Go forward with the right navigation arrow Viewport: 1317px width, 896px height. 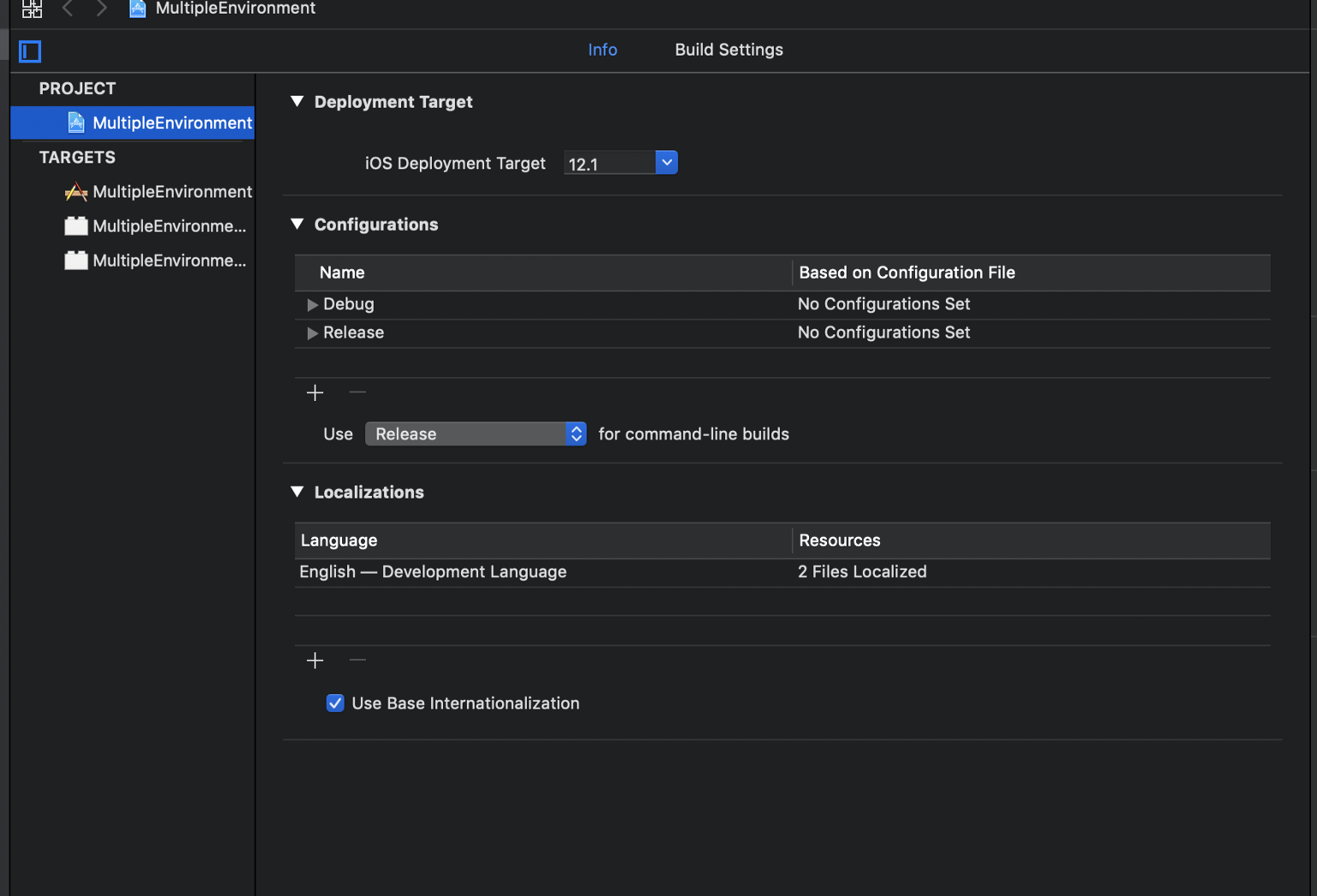[x=102, y=9]
